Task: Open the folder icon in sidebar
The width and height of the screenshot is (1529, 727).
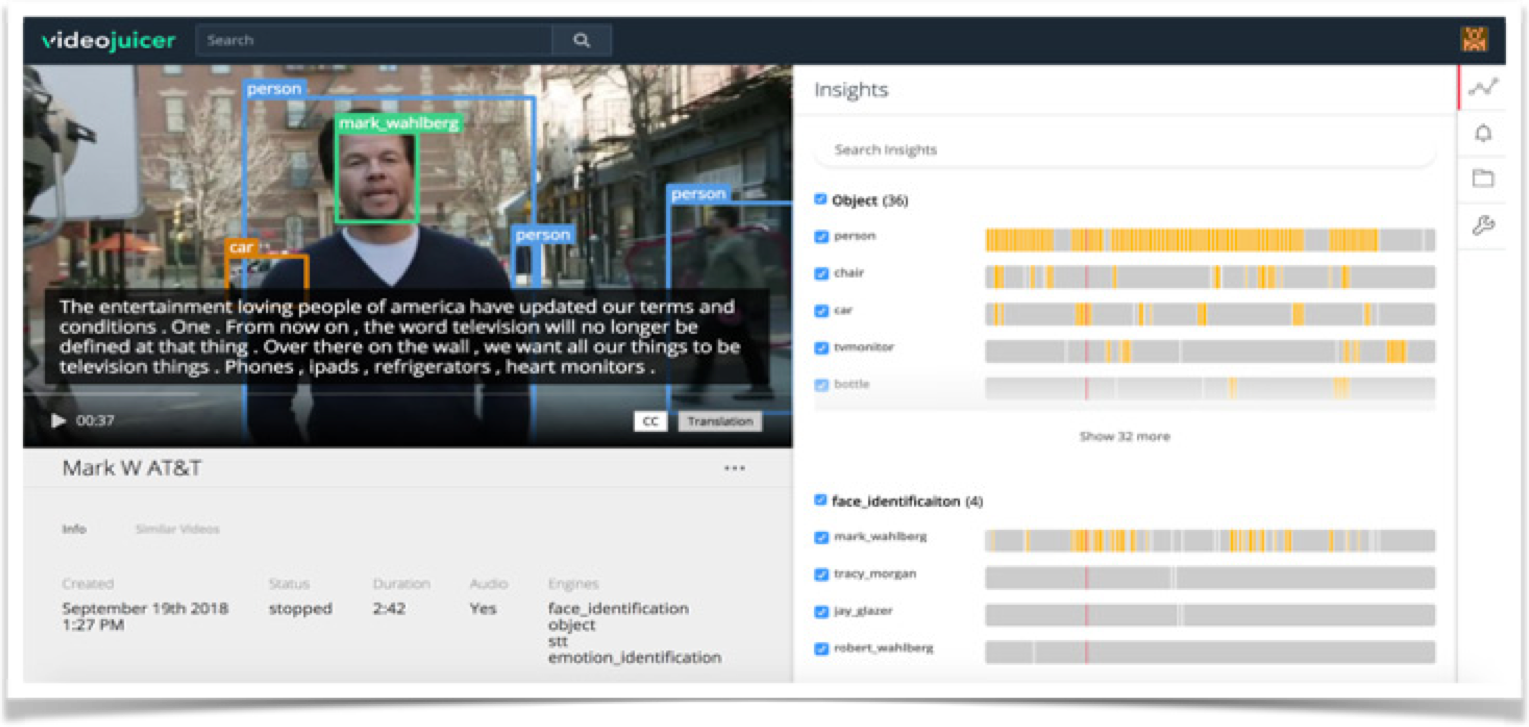Action: tap(1483, 179)
